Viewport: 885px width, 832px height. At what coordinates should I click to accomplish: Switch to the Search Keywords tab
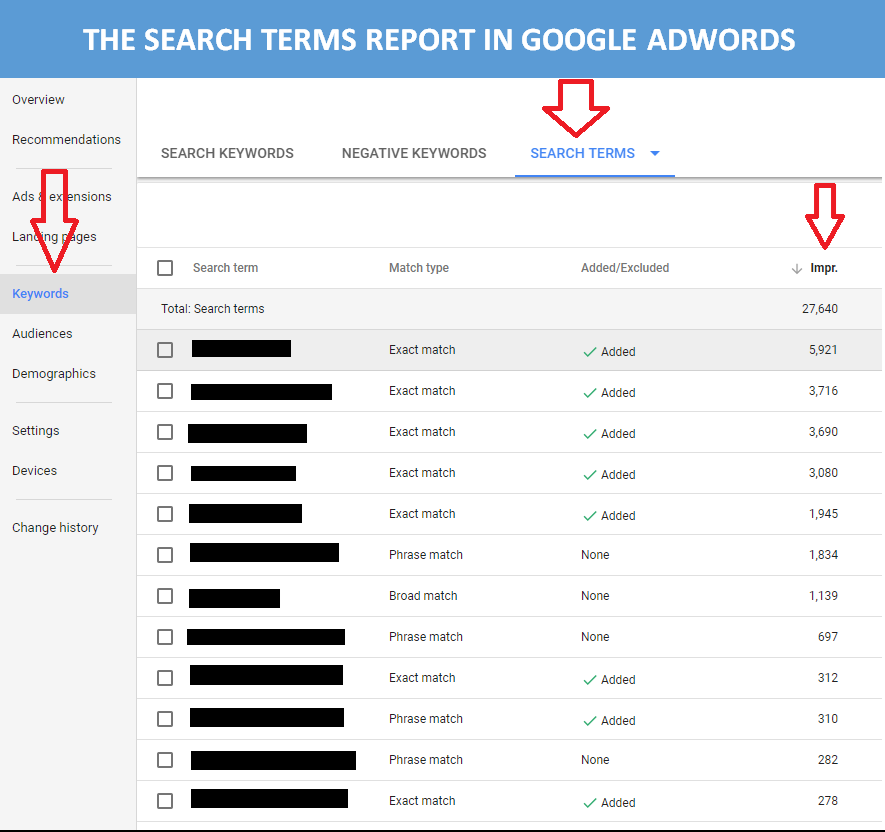227,153
